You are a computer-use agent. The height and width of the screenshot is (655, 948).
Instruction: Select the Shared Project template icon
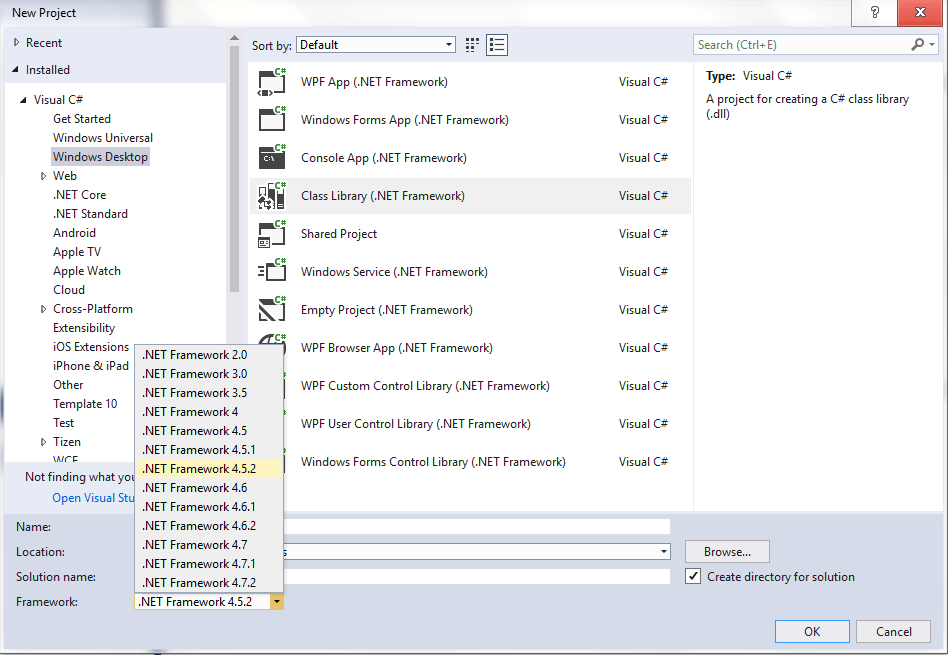[x=273, y=233]
